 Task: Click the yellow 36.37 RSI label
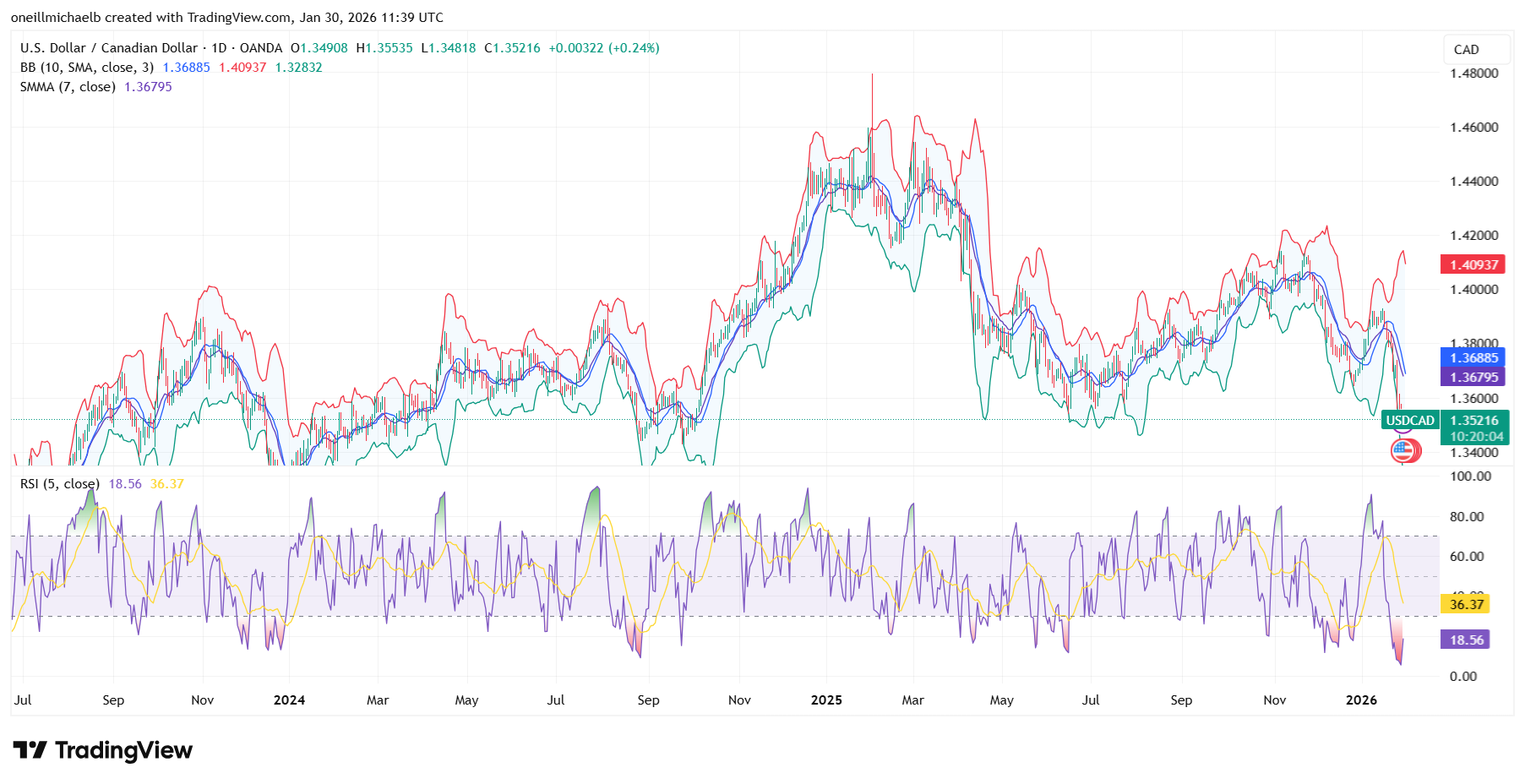(1465, 604)
